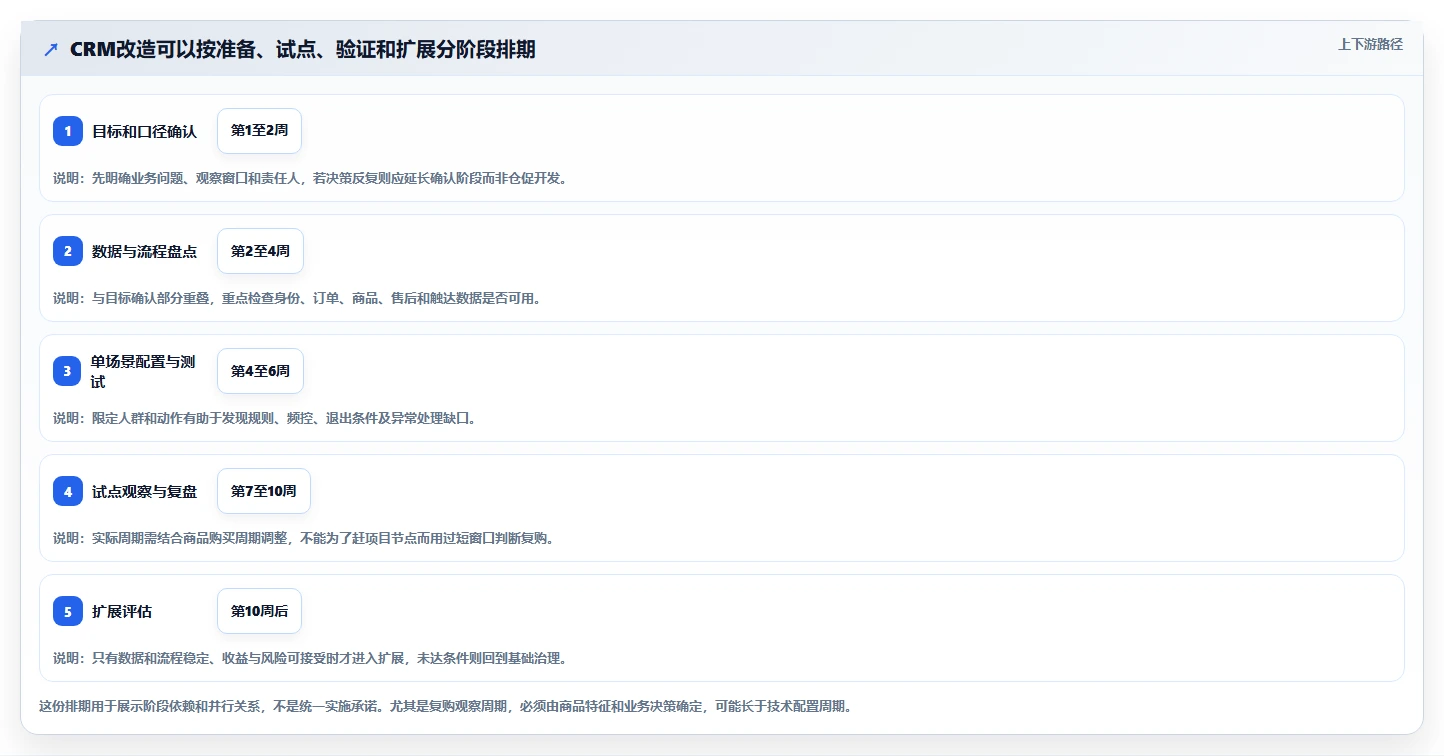Click the description starting 限定人群和动作

pyautogui.click(x=265, y=418)
